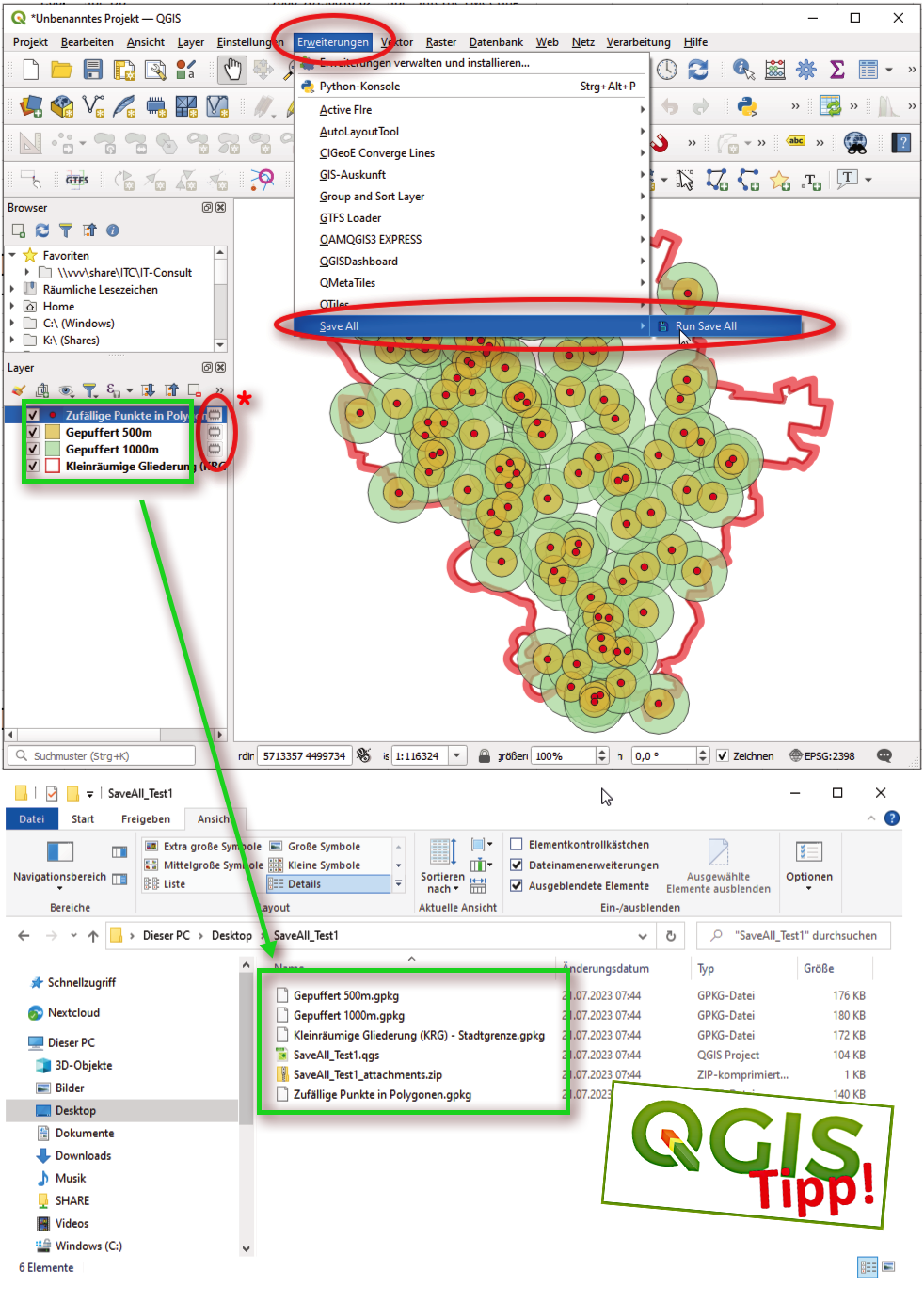Click Manage Map Themes eye icon
This screenshot has height=1302, width=924.
tap(66, 390)
